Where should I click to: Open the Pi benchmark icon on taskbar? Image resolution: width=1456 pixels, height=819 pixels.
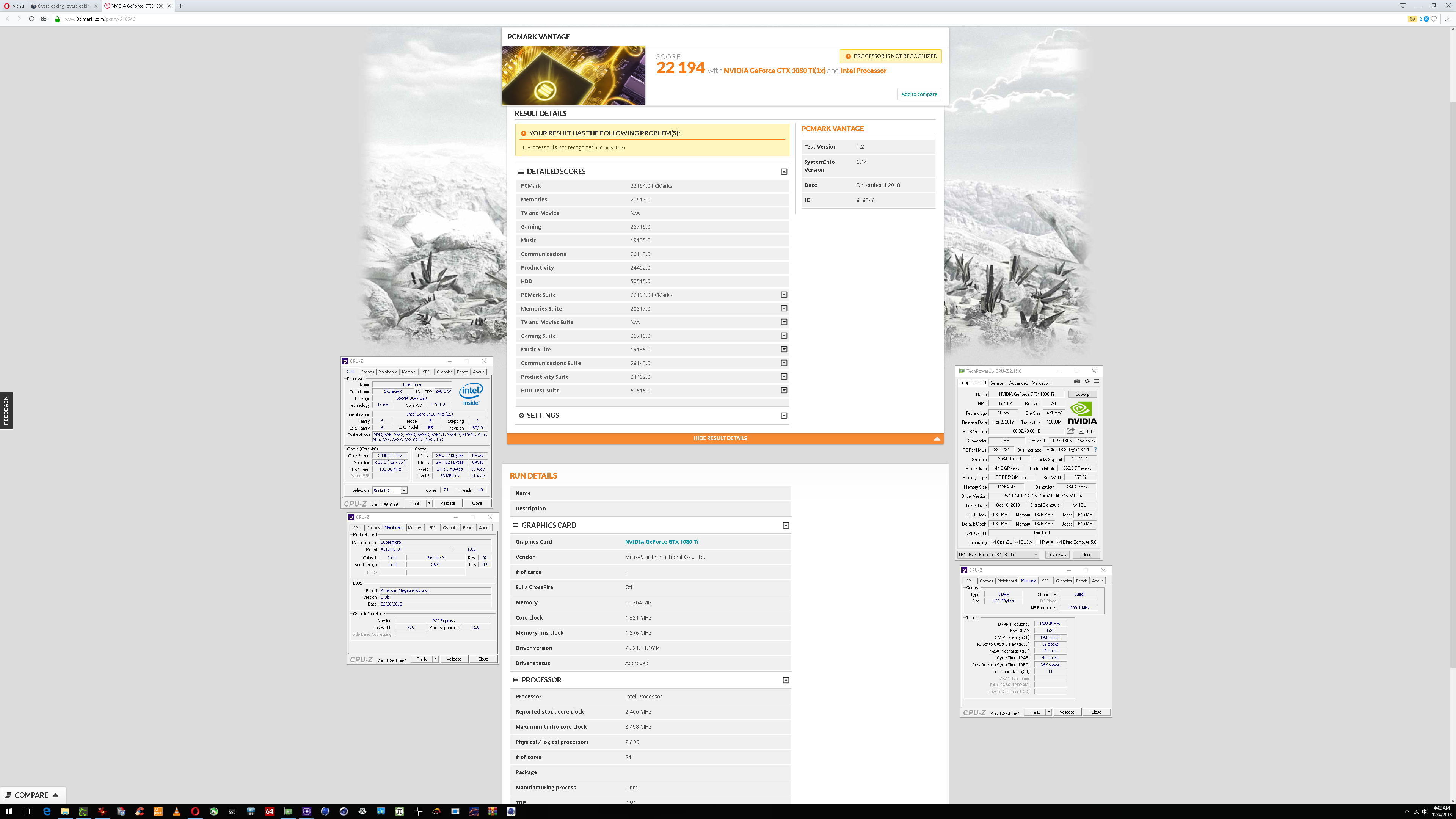[x=399, y=811]
